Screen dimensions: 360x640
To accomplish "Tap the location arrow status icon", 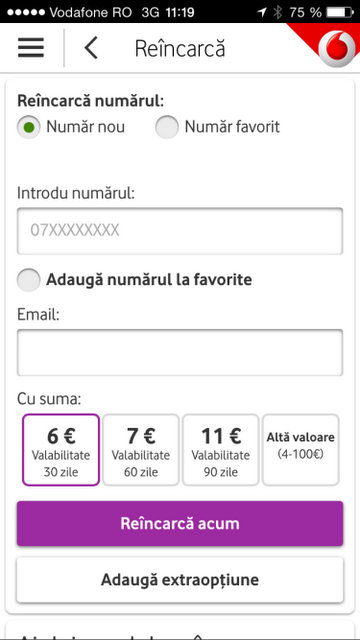I will (x=261, y=13).
